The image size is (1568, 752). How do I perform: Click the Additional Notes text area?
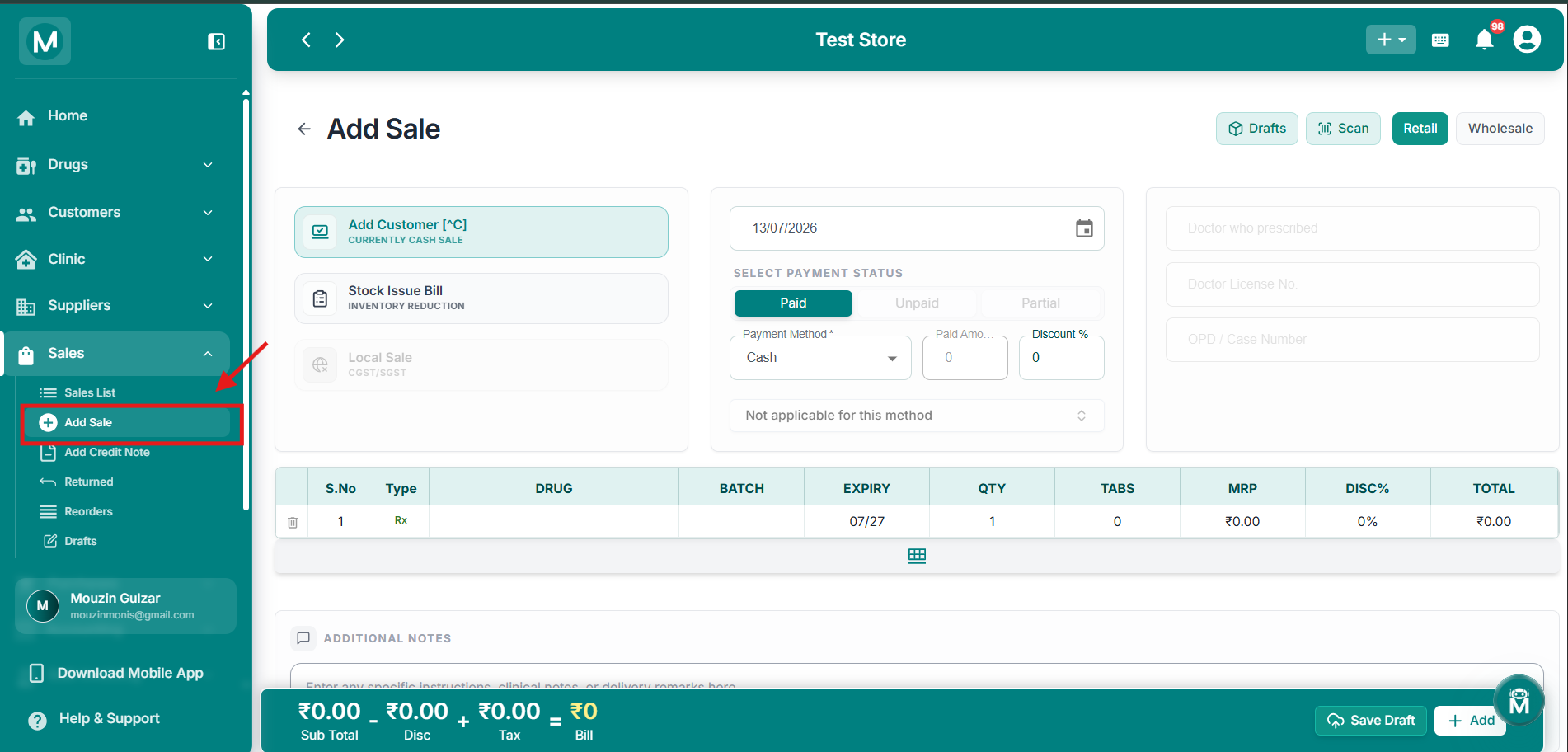917,676
